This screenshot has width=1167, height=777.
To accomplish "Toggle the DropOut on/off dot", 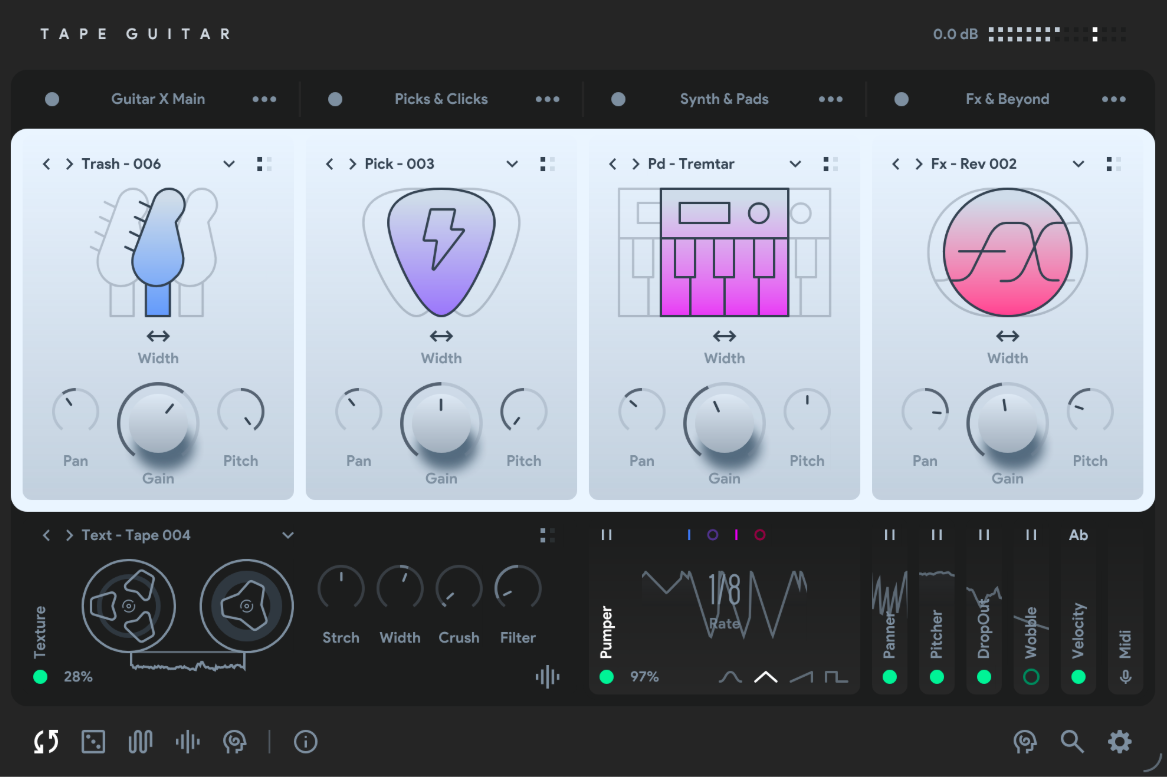I will (984, 677).
